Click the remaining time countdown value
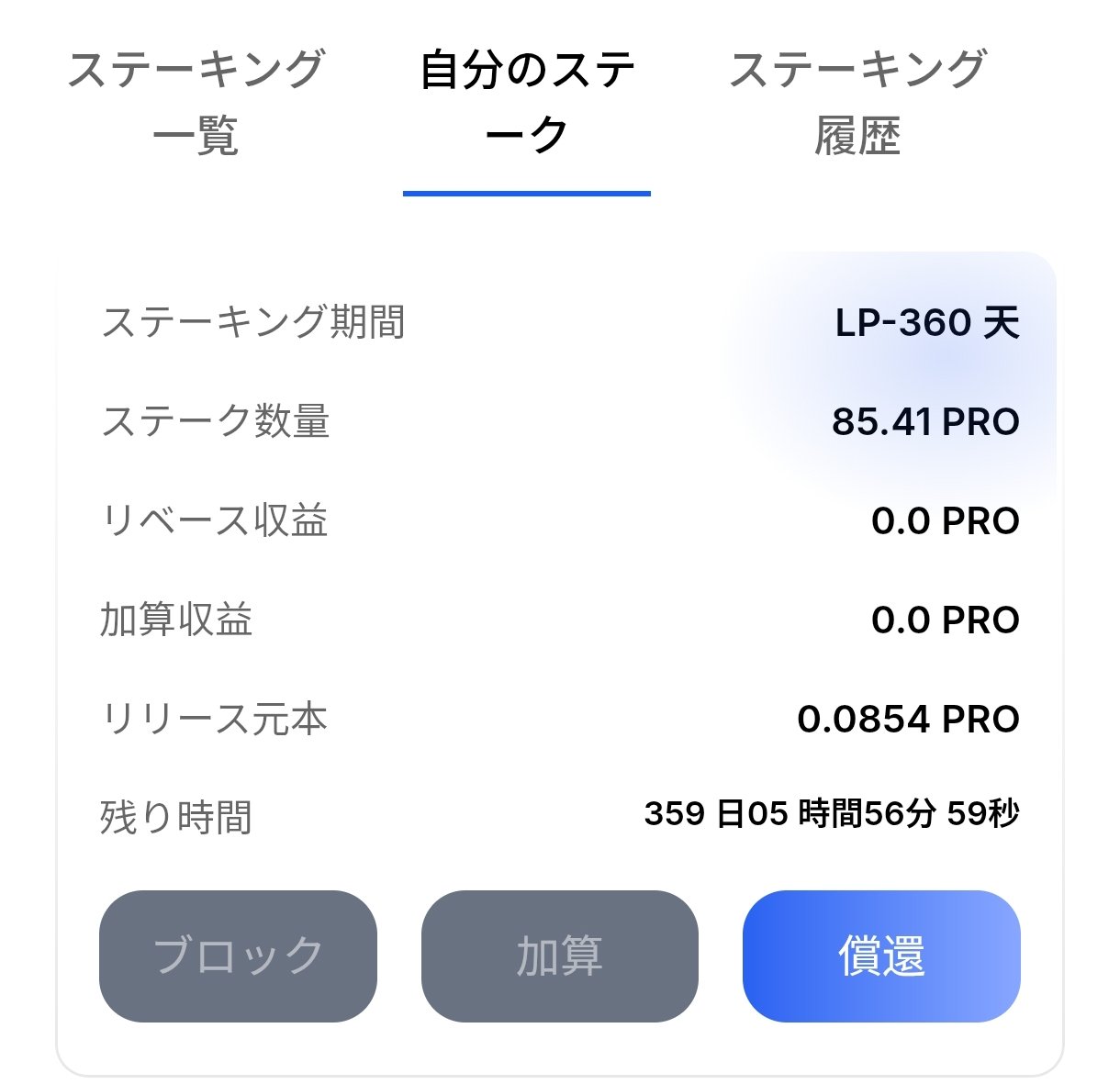This screenshot has height=1084, width=1120. coord(832,814)
